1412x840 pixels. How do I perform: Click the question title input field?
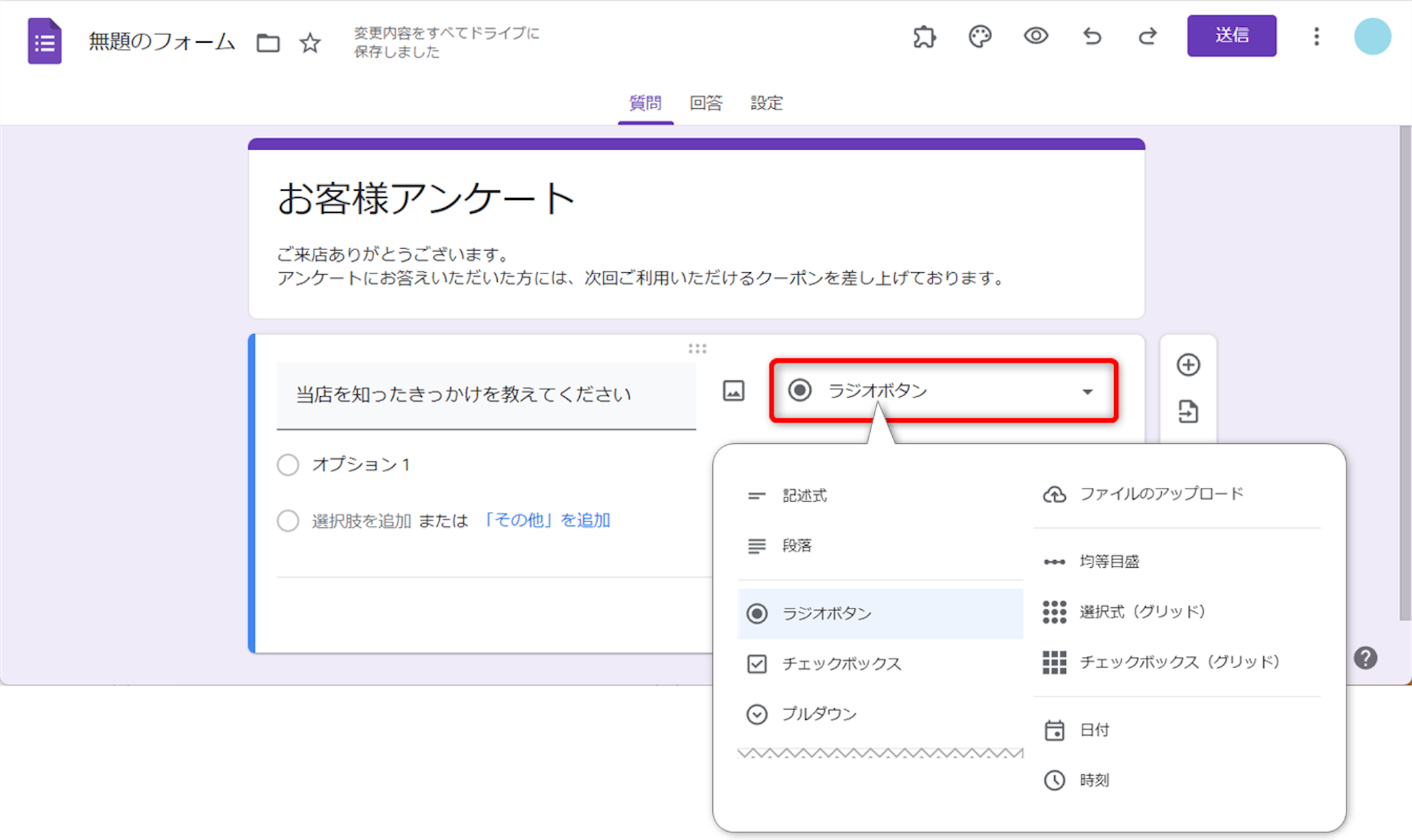[485, 395]
